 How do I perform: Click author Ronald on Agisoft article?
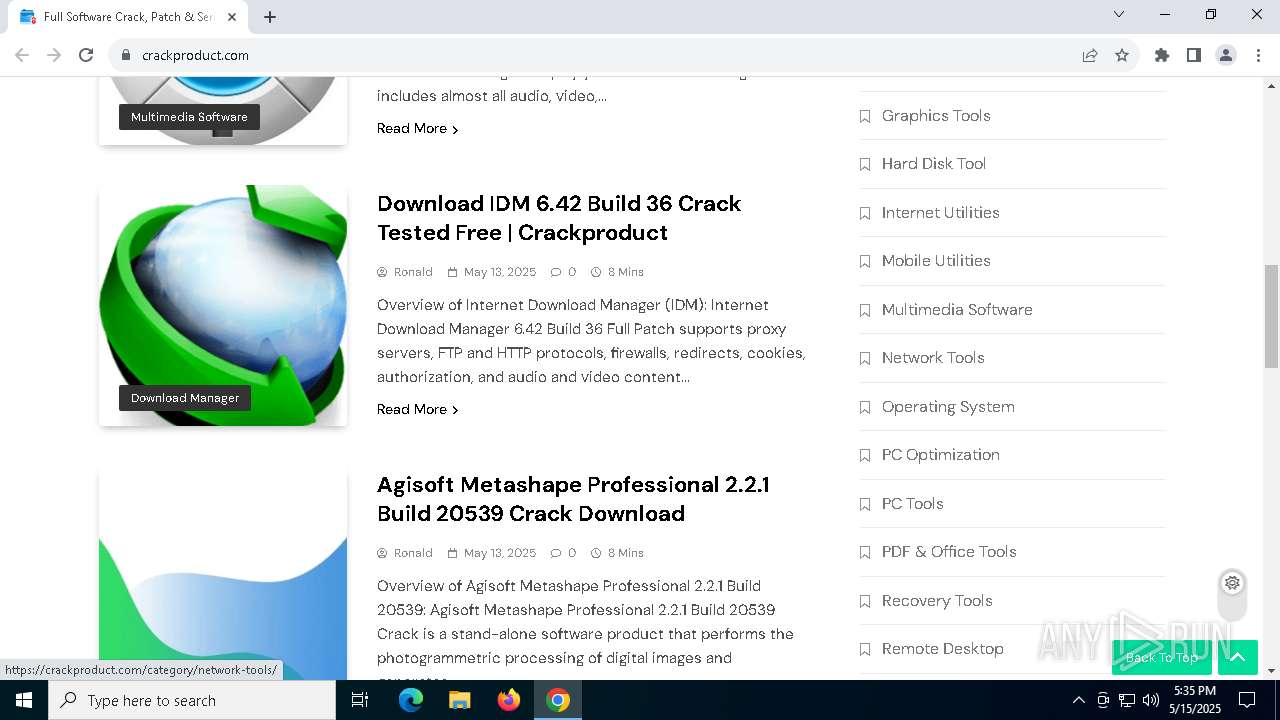[x=413, y=553]
